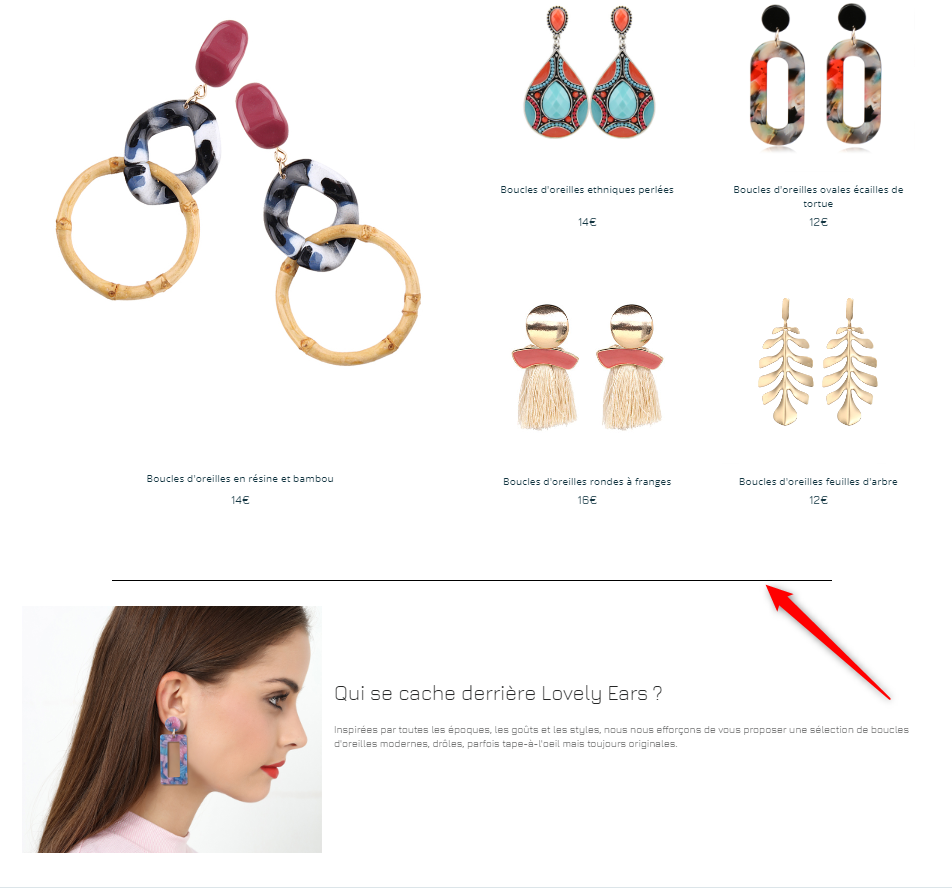Click the 12€ price under tortoiseshell earrings

[x=818, y=222]
